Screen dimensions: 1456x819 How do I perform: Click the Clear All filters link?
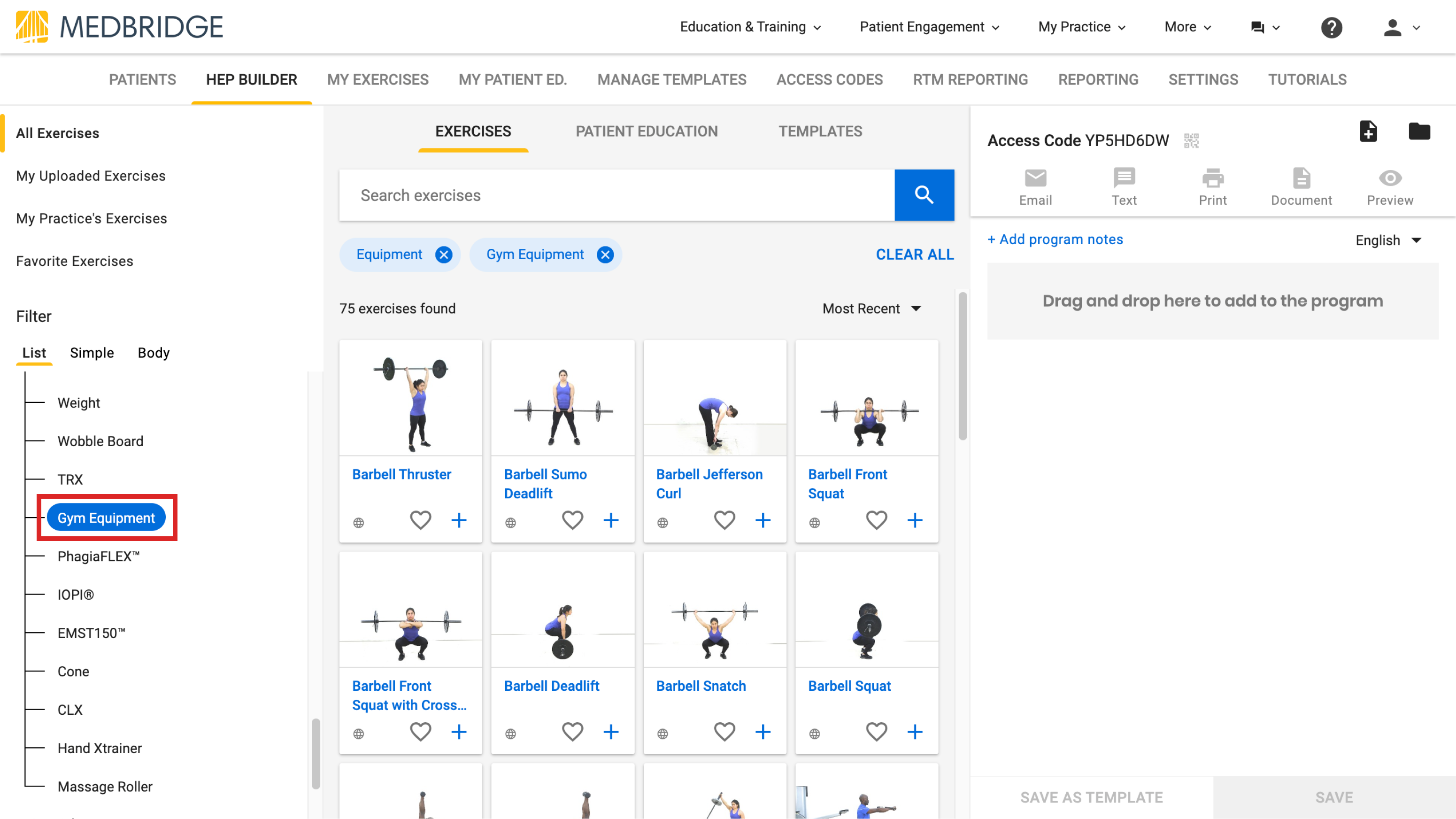tap(914, 255)
